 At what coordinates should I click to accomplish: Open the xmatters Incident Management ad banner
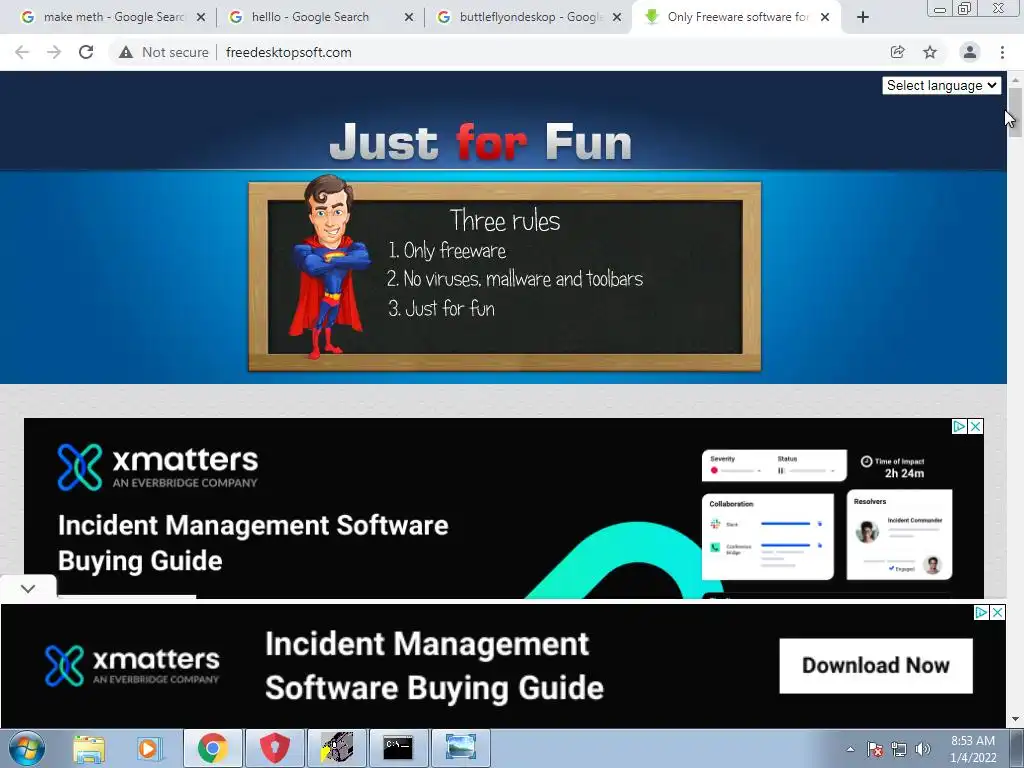[x=504, y=508]
